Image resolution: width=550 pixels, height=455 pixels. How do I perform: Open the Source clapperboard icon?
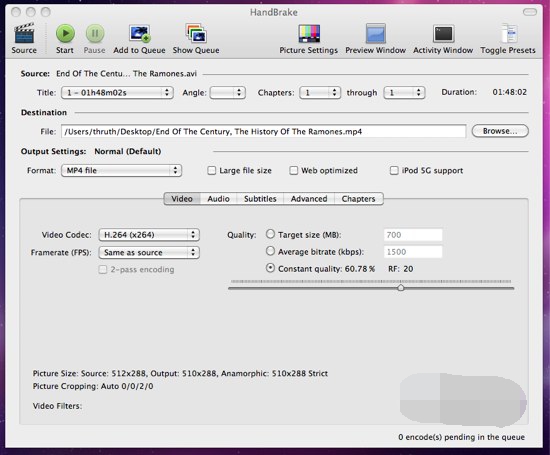(x=24, y=33)
